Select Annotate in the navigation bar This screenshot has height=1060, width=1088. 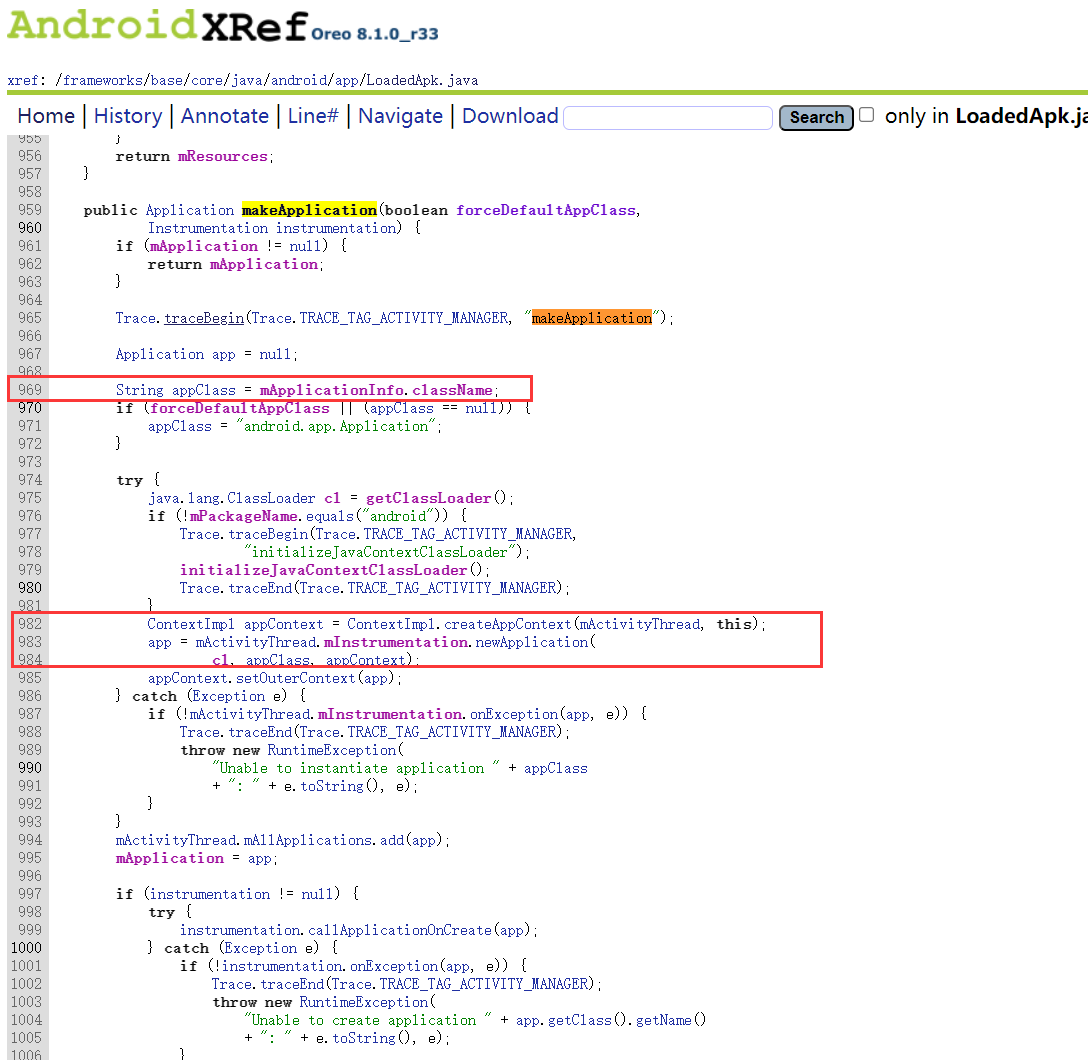(x=224, y=116)
